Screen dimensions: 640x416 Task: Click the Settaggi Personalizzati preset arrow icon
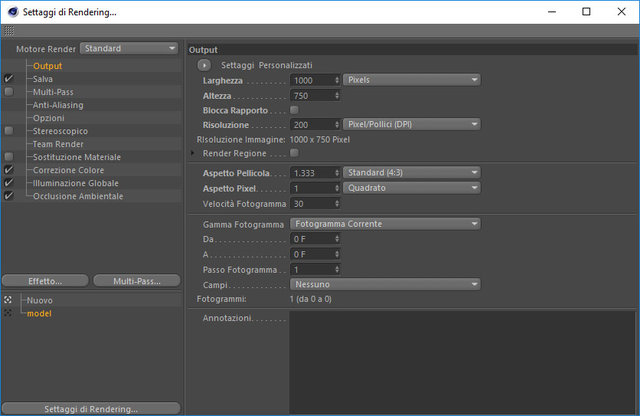click(x=204, y=65)
